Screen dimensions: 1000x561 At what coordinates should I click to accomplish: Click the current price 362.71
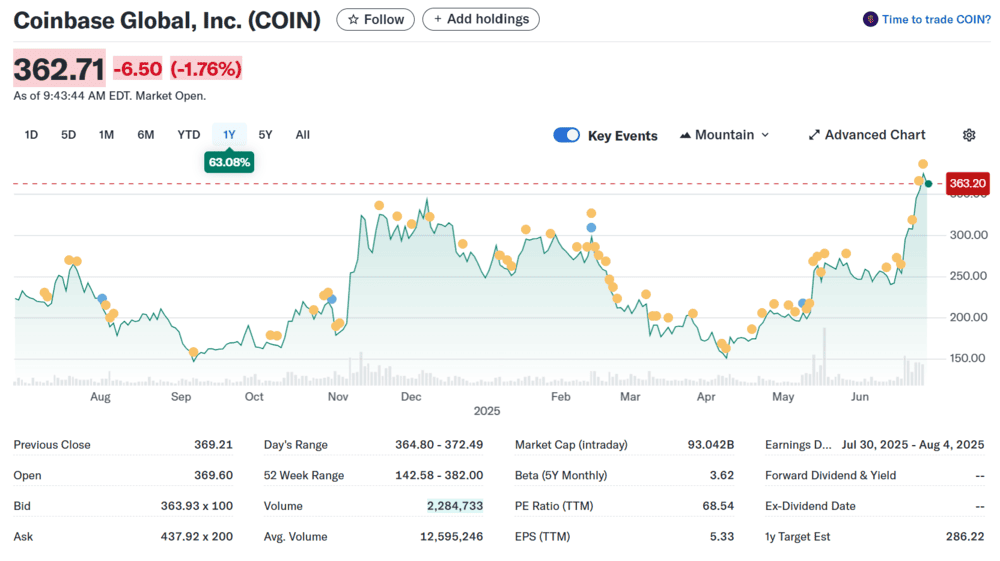pyautogui.click(x=59, y=68)
